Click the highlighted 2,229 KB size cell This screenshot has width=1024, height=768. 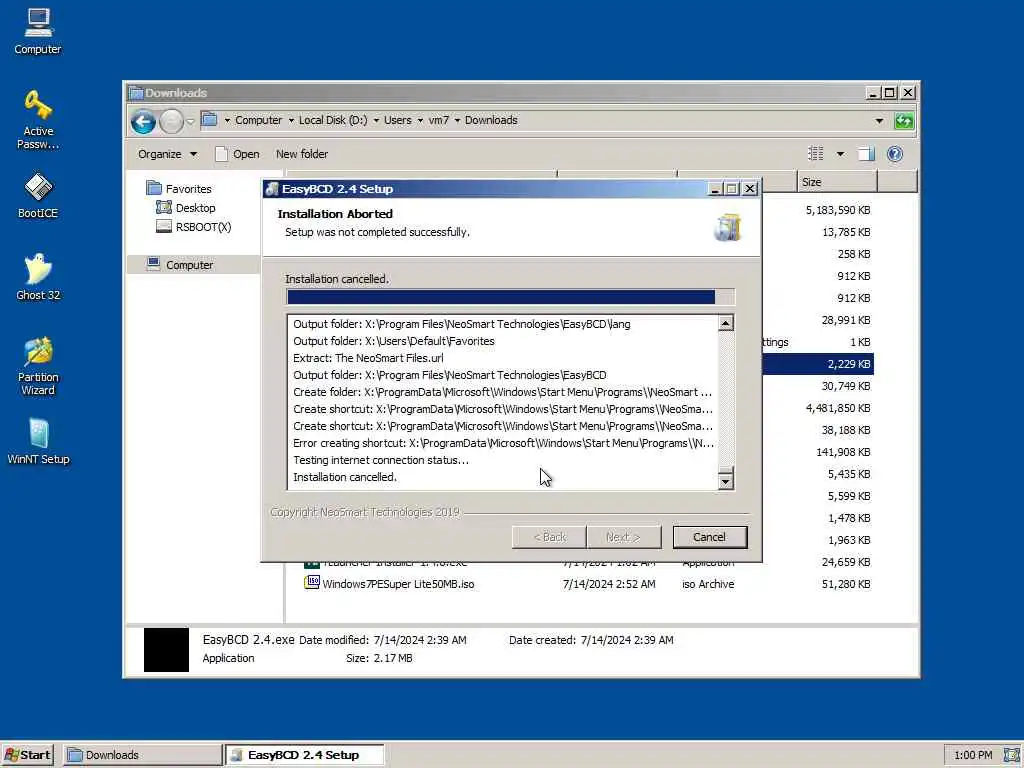[x=848, y=364]
